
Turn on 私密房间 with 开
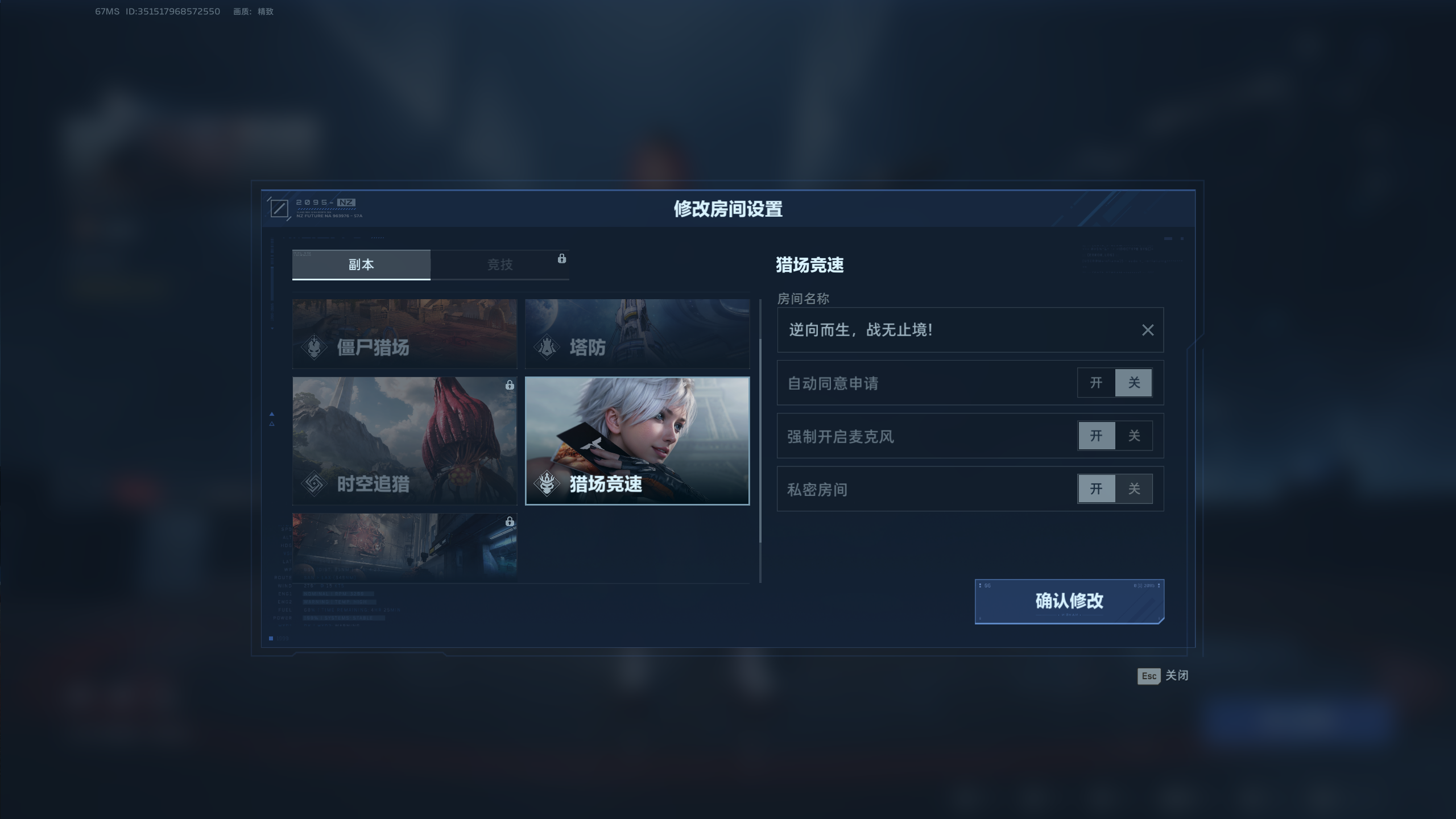(x=1096, y=489)
